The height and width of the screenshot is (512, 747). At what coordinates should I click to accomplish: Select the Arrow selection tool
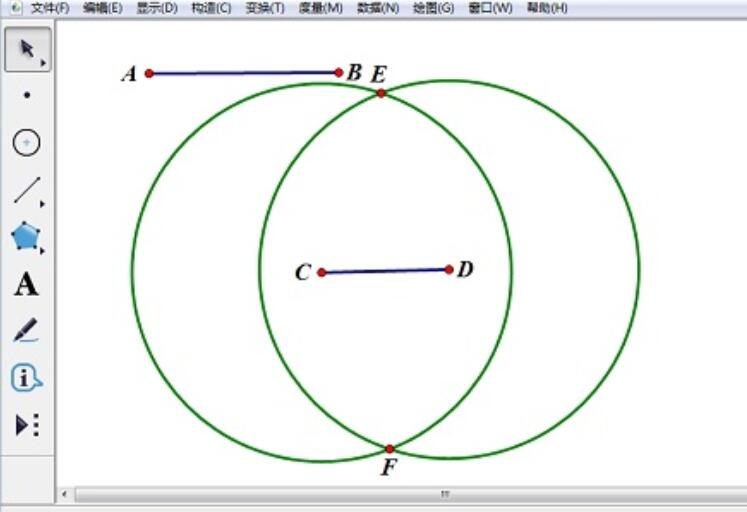(x=28, y=50)
